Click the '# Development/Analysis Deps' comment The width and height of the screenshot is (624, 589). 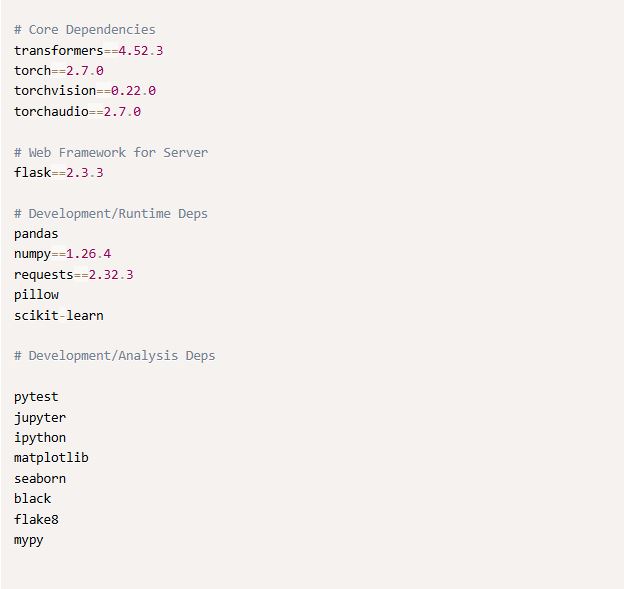[114, 356]
